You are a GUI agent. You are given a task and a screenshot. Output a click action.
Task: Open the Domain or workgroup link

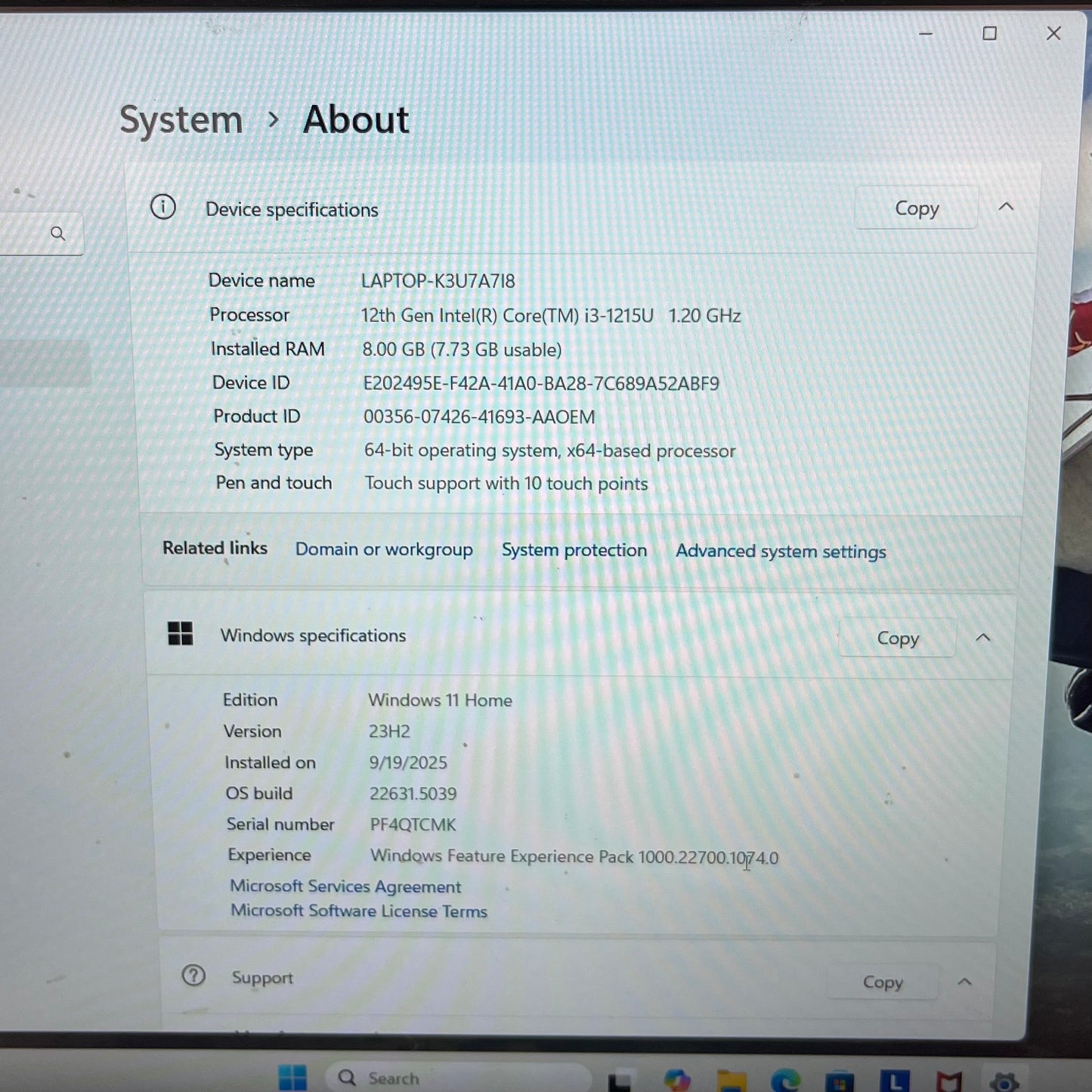click(x=384, y=549)
